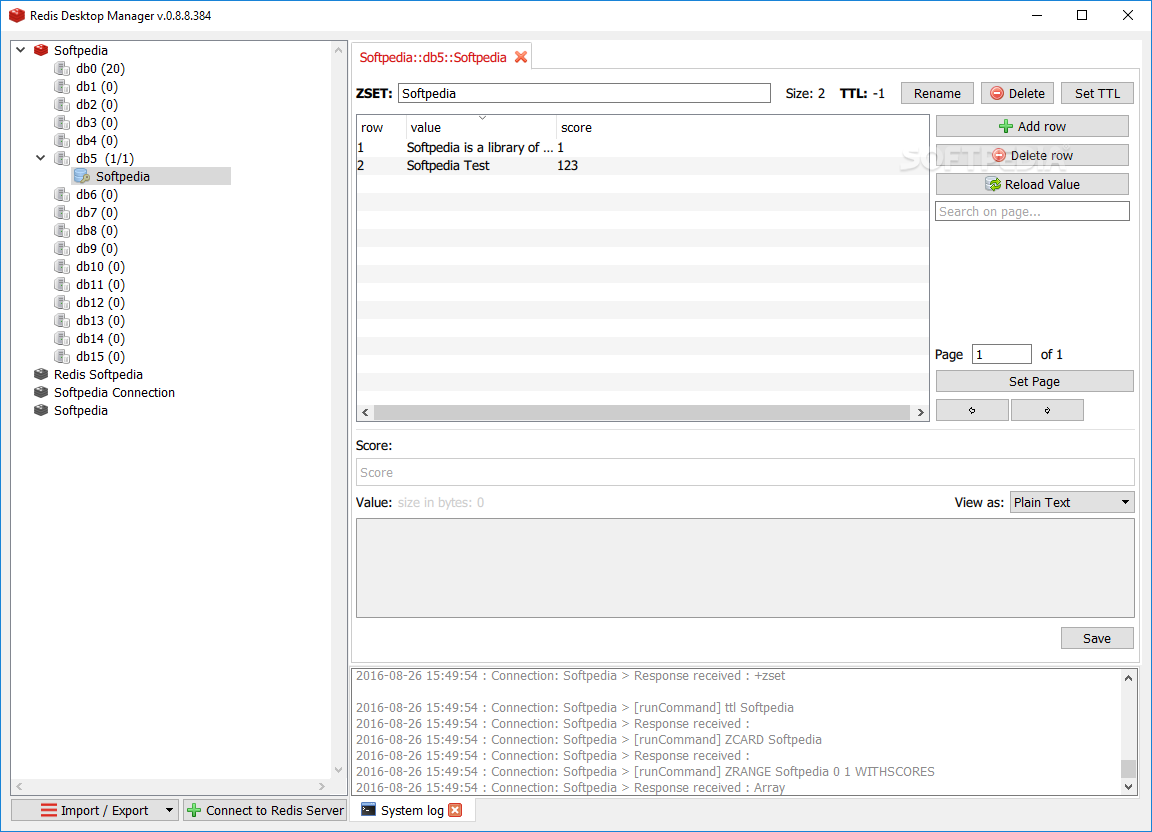Collapse the db5 database node
Screen dimensions: 1152x832
(41, 158)
